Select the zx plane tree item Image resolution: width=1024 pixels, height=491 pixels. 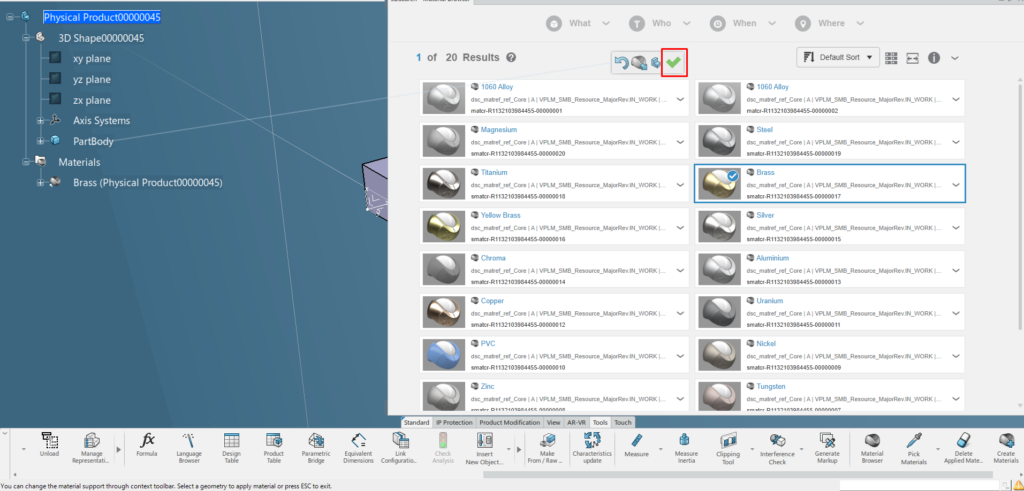pyautogui.click(x=91, y=100)
